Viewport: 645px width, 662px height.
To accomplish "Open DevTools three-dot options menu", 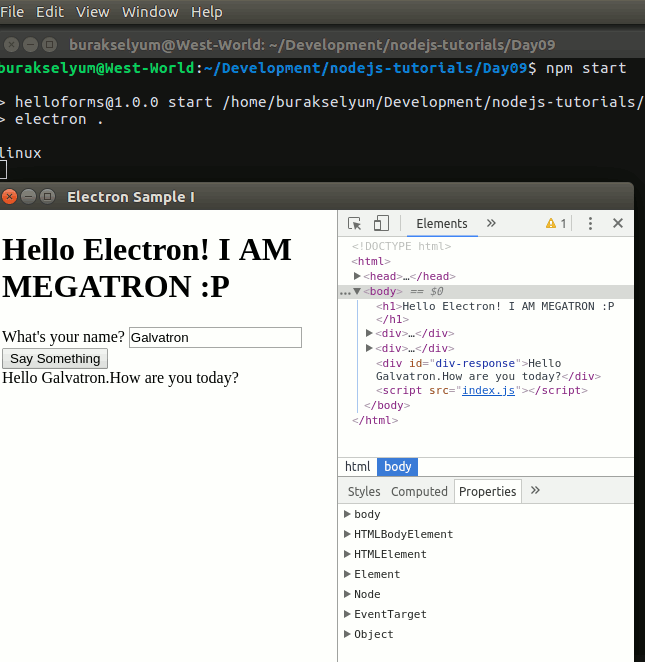I will 590,223.
